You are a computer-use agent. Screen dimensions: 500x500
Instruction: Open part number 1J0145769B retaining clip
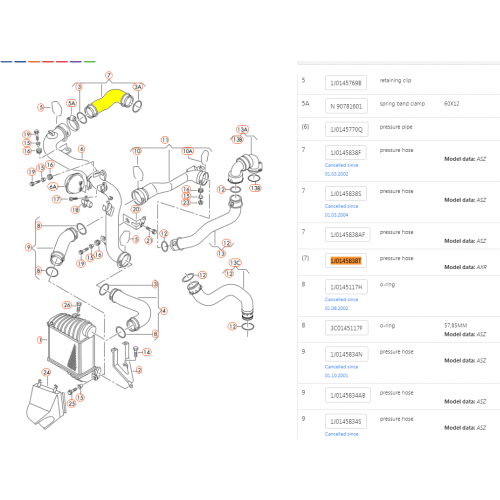[x=346, y=83]
